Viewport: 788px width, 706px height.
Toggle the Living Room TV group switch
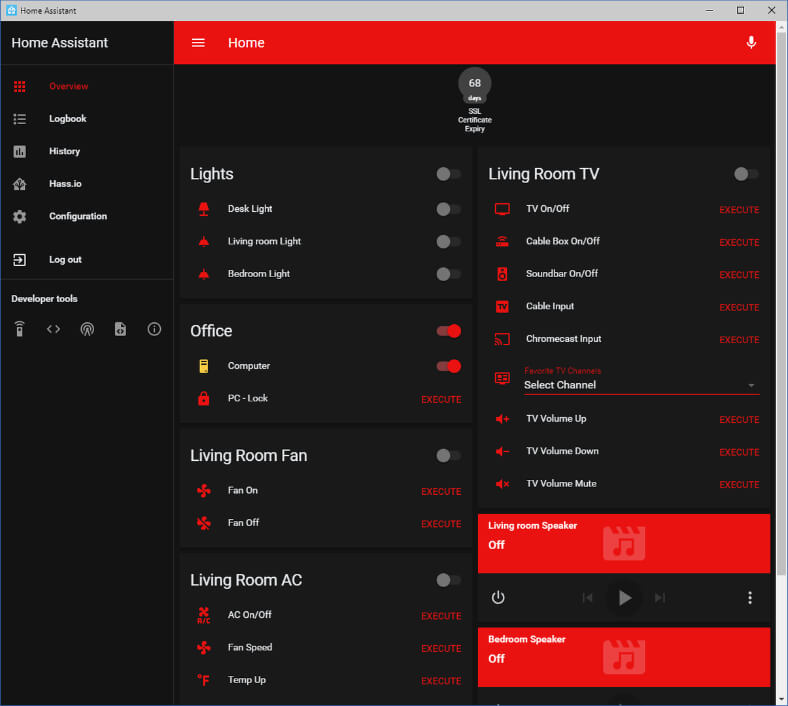(x=746, y=174)
